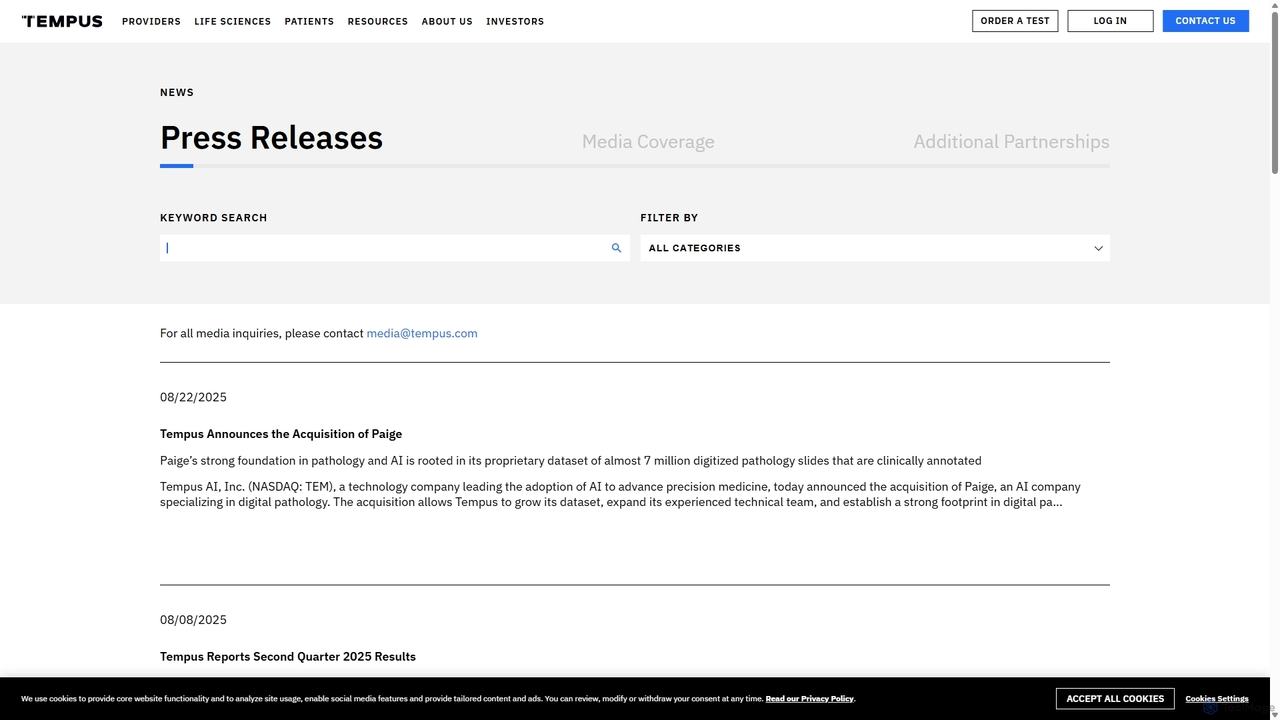Click the Paige subtitle about pathology slides
The height and width of the screenshot is (720, 1280).
pos(571,461)
